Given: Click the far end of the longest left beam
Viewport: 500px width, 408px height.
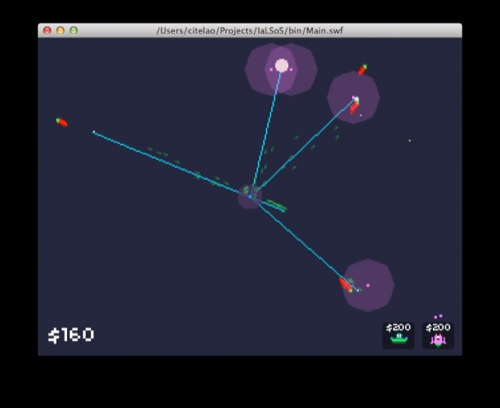Looking at the screenshot, I should pyautogui.click(x=94, y=132).
